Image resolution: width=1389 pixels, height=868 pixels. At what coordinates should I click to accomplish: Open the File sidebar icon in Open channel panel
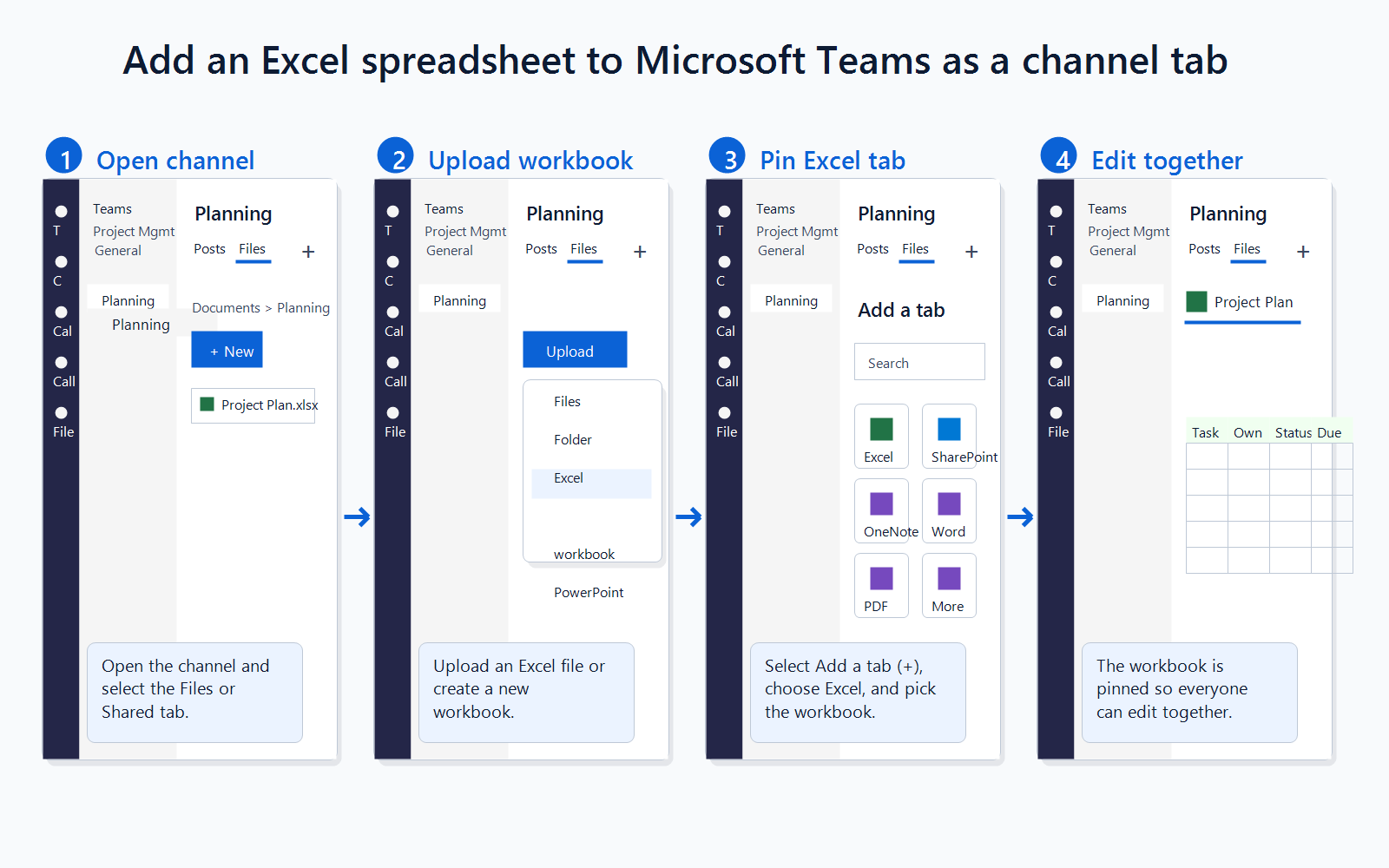click(x=62, y=413)
